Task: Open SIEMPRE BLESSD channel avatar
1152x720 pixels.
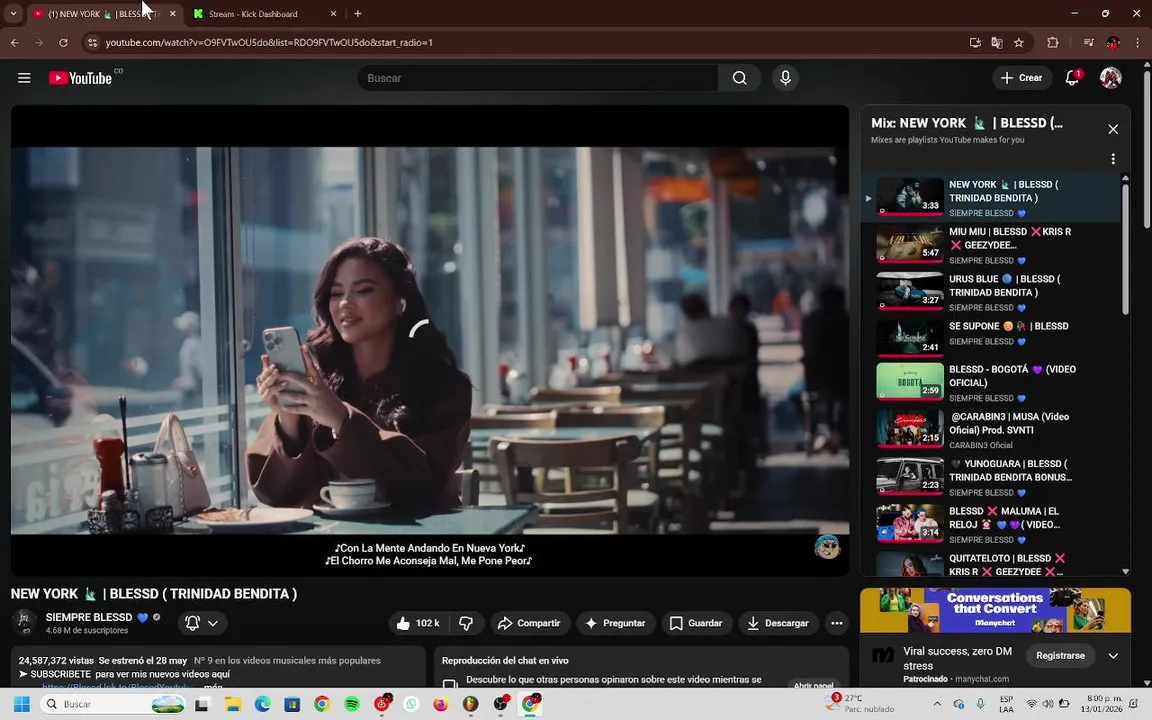Action: [24, 622]
